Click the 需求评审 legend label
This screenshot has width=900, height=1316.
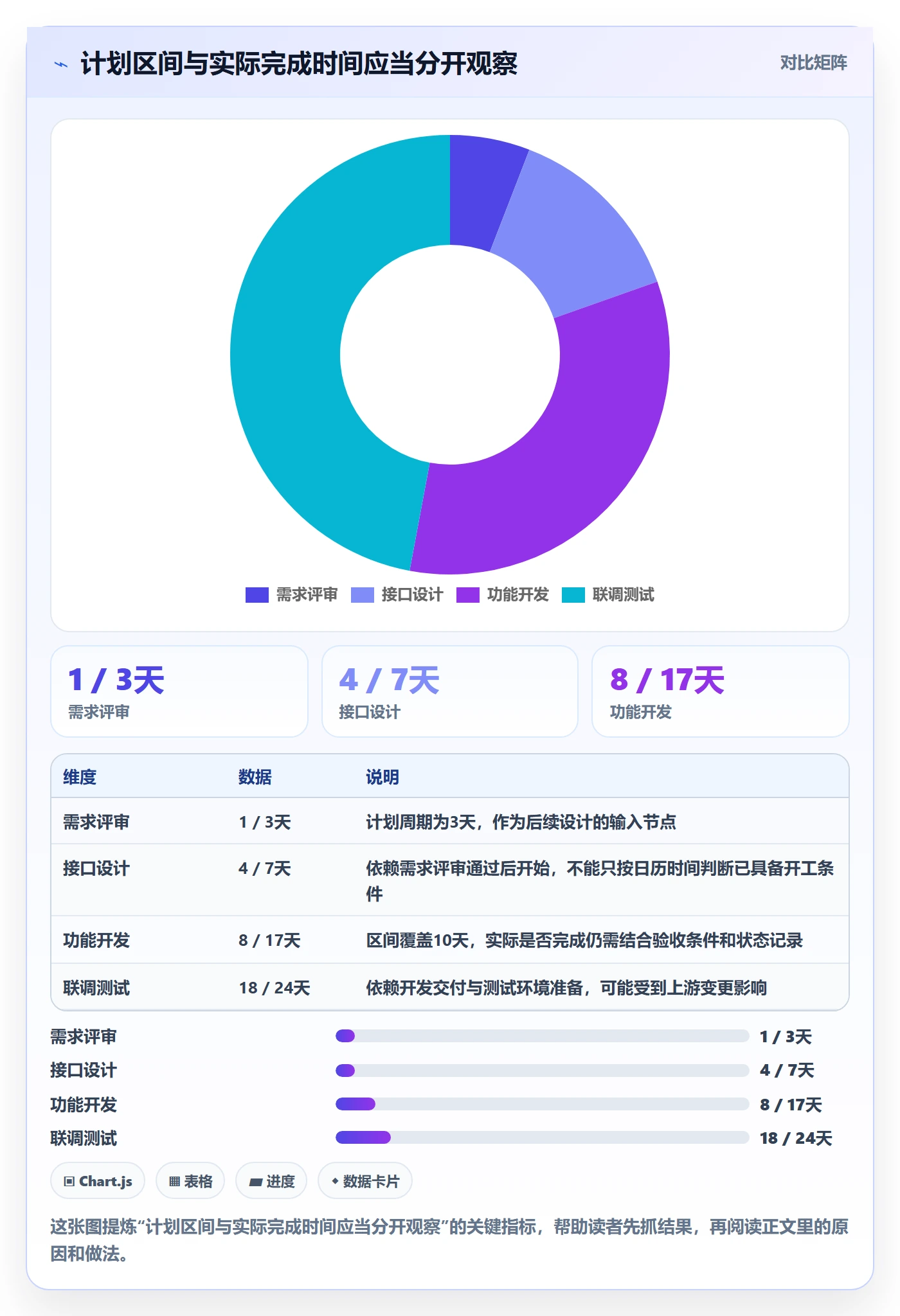pos(307,595)
